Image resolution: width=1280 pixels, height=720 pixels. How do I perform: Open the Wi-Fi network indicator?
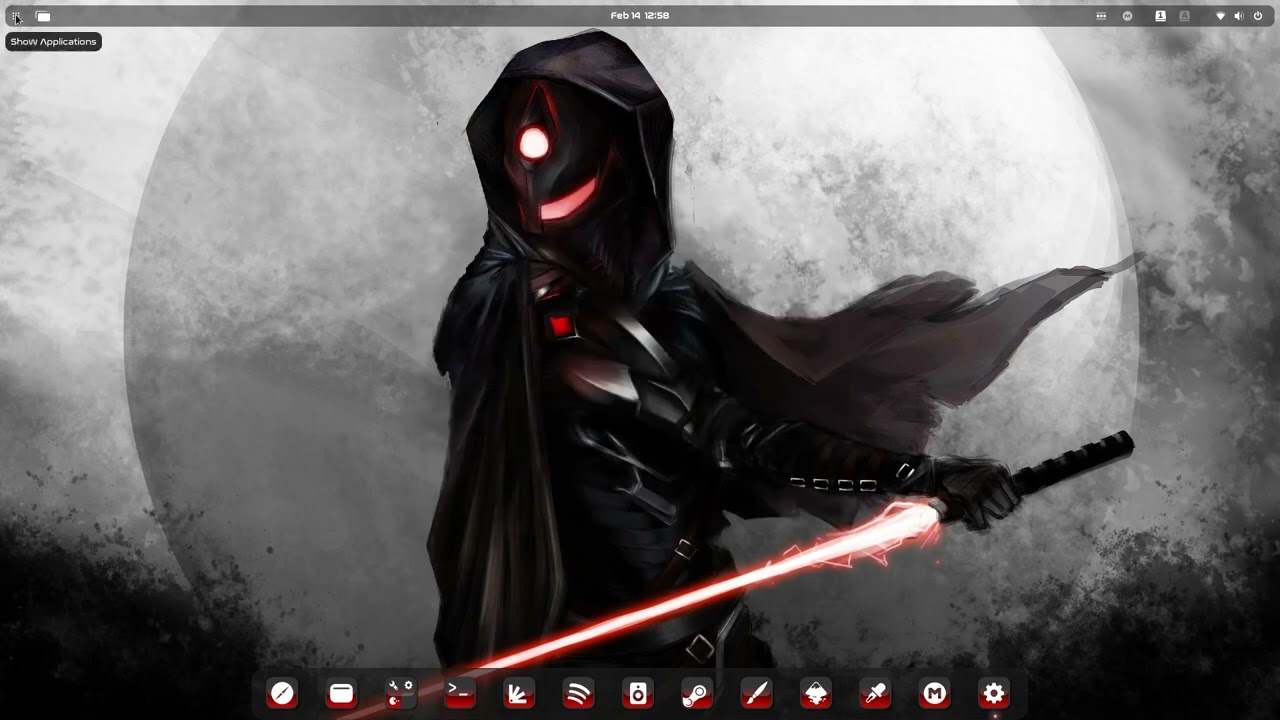point(1220,16)
